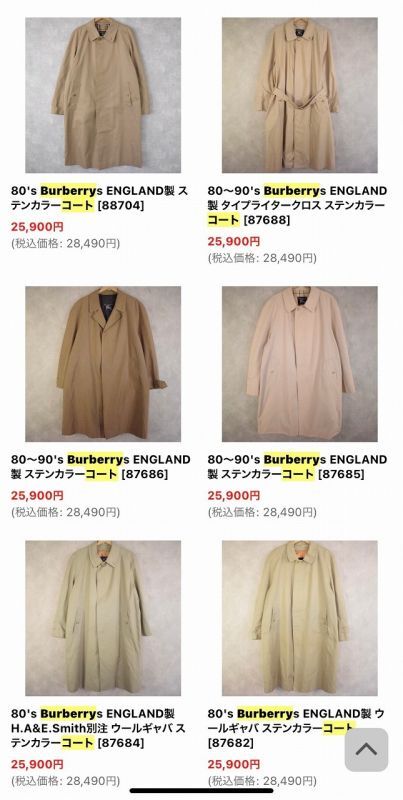
Task: Select the listing title ending [87686]
Action: (x=100, y=466)
